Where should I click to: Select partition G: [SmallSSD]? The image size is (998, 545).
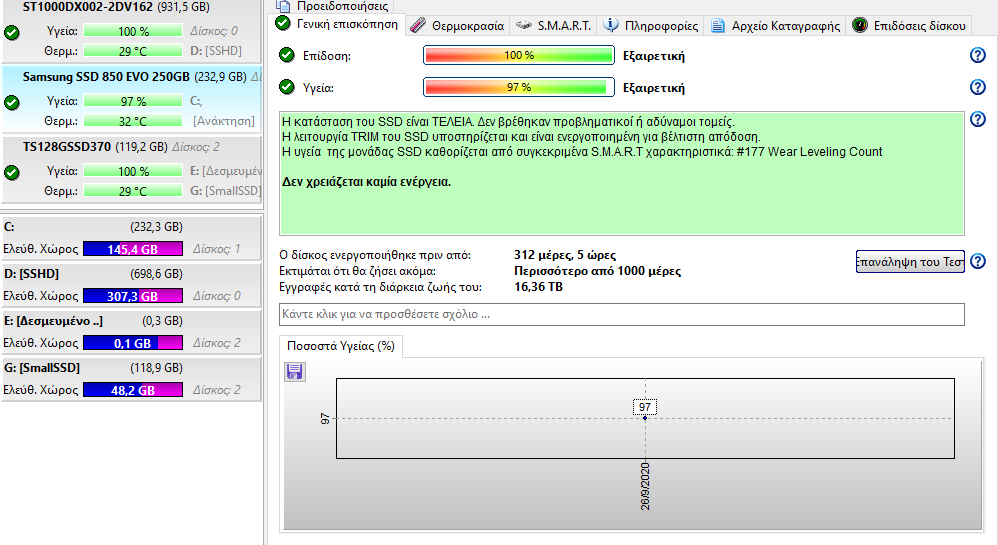click(x=130, y=379)
